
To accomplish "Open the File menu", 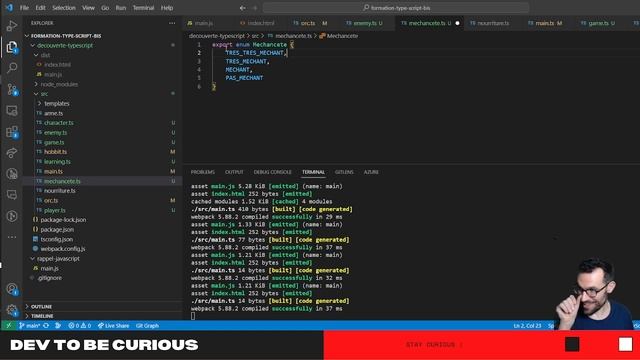I will coord(24,8).
